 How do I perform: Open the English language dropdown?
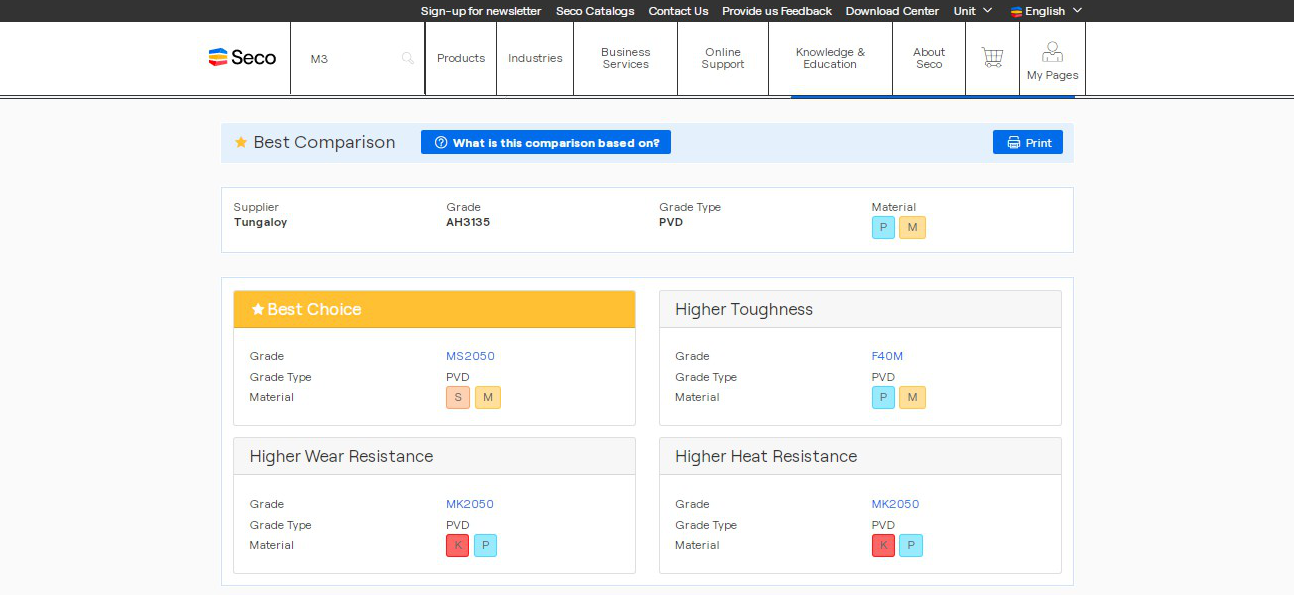pyautogui.click(x=1046, y=11)
